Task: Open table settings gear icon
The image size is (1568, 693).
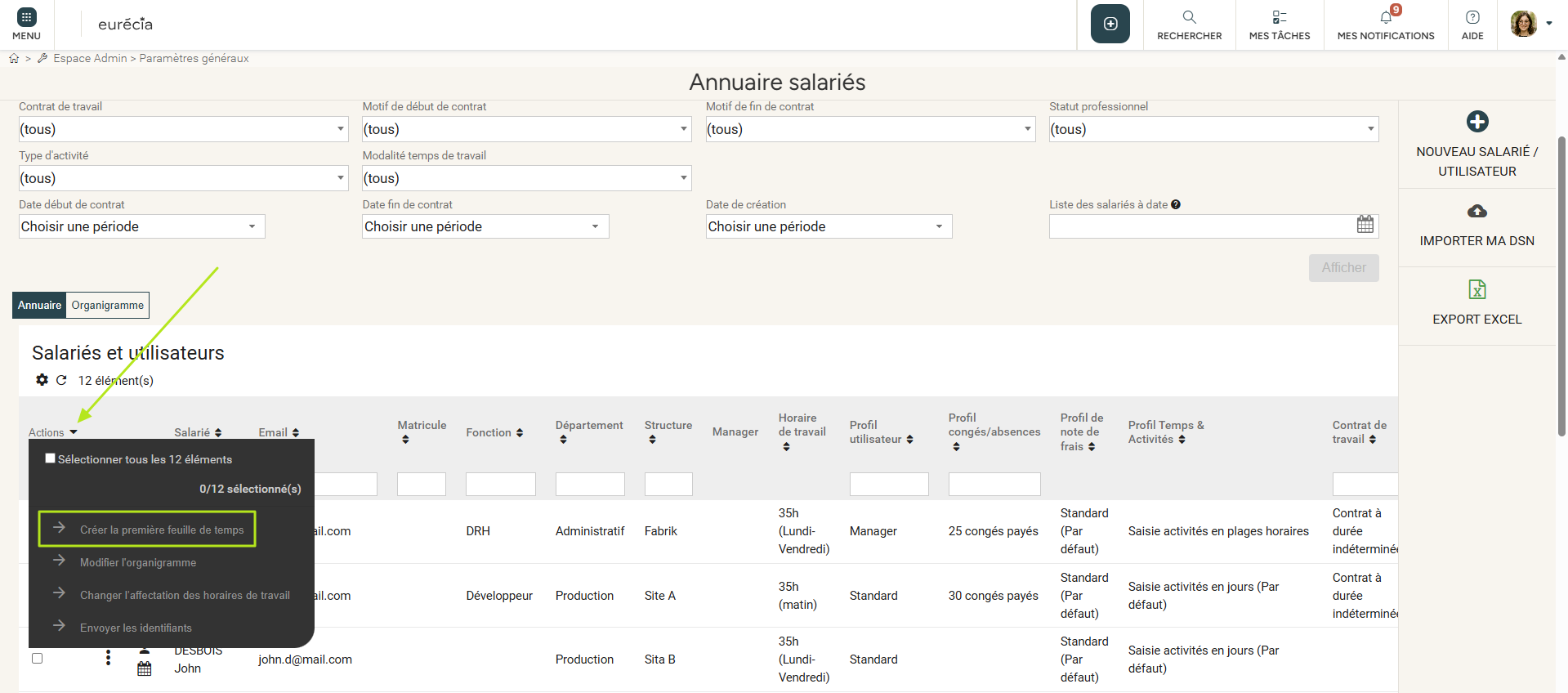Action: (x=42, y=380)
